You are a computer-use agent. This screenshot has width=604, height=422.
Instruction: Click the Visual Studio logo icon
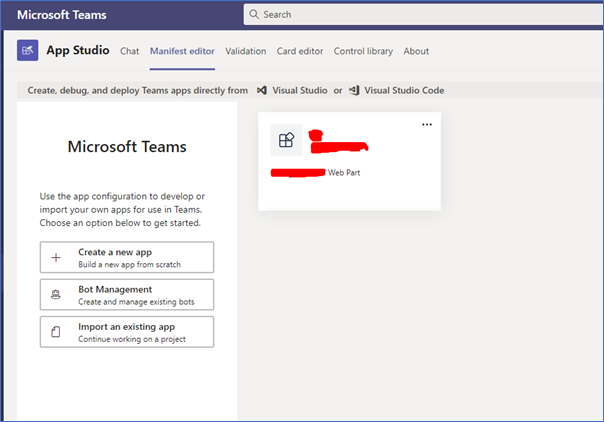262,90
